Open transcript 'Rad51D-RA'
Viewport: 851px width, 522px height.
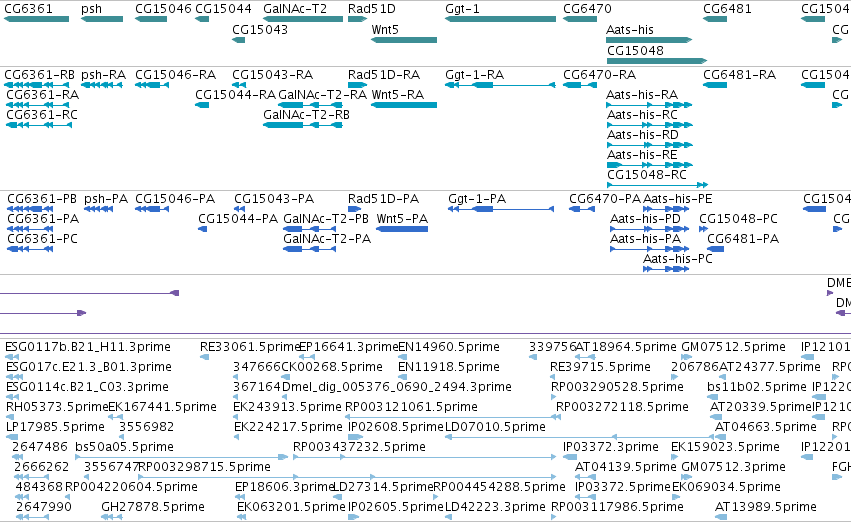coord(384,75)
